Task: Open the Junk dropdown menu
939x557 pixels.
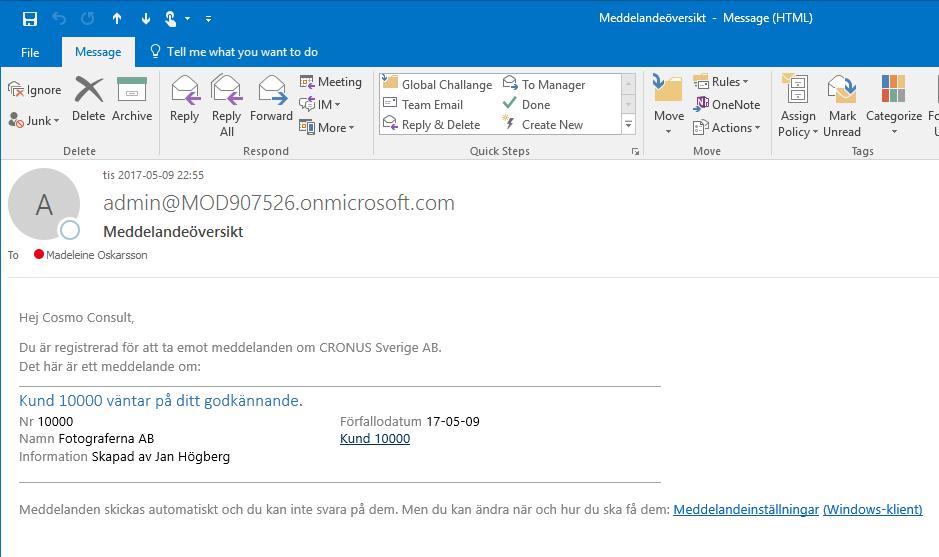Action: pyautogui.click(x=35, y=120)
